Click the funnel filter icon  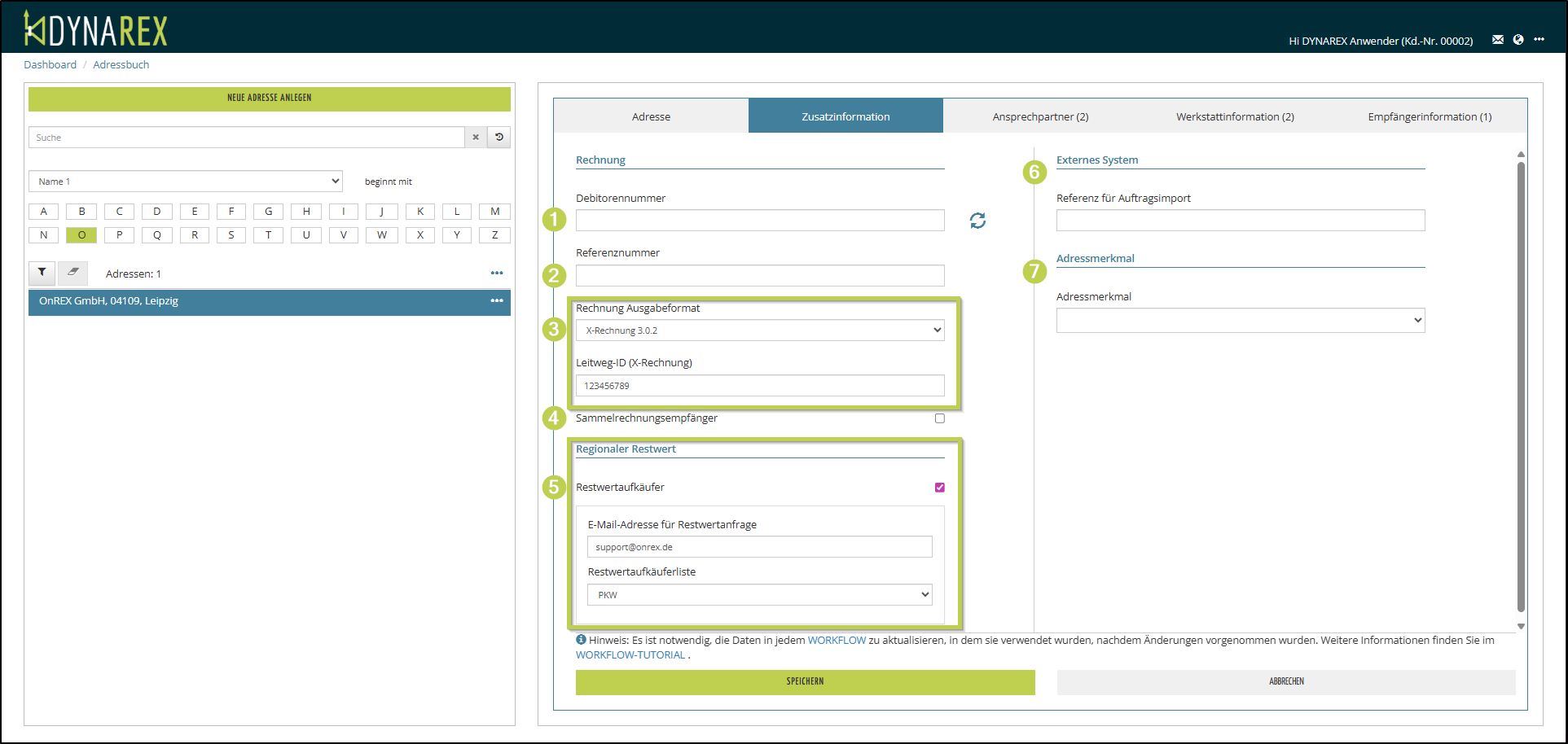[x=42, y=273]
